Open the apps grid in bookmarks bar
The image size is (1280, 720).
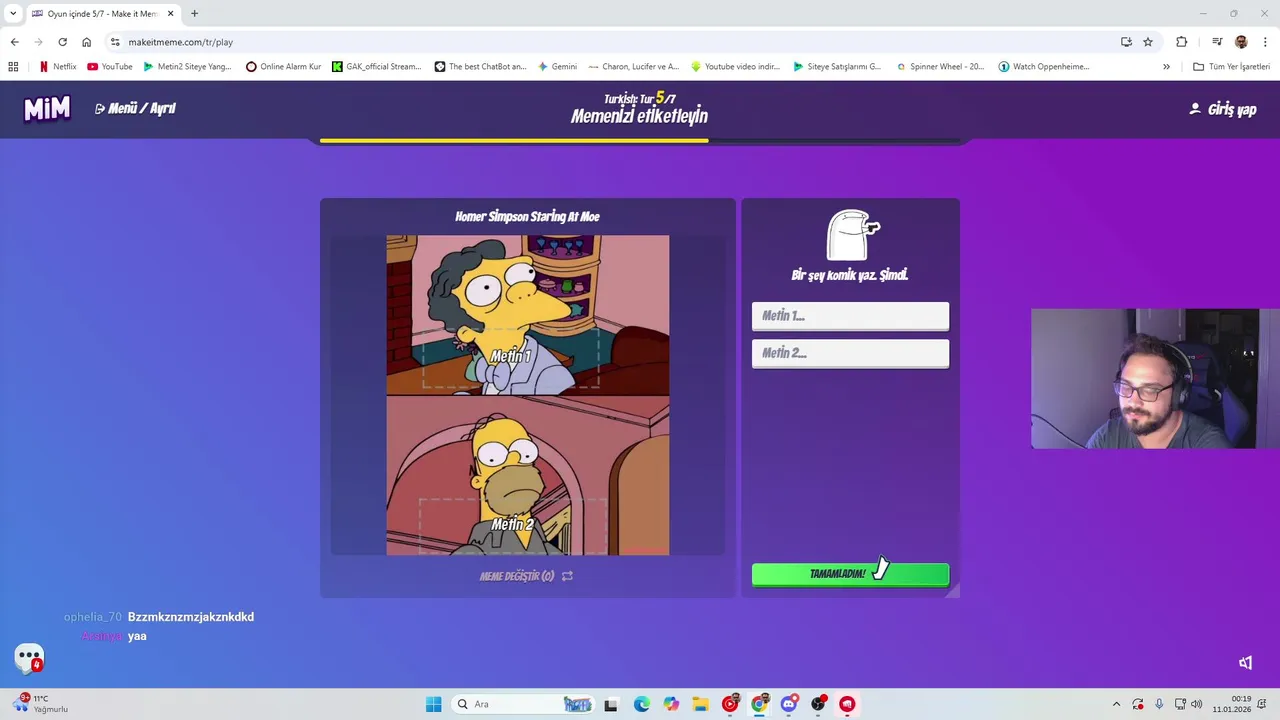click(x=13, y=67)
